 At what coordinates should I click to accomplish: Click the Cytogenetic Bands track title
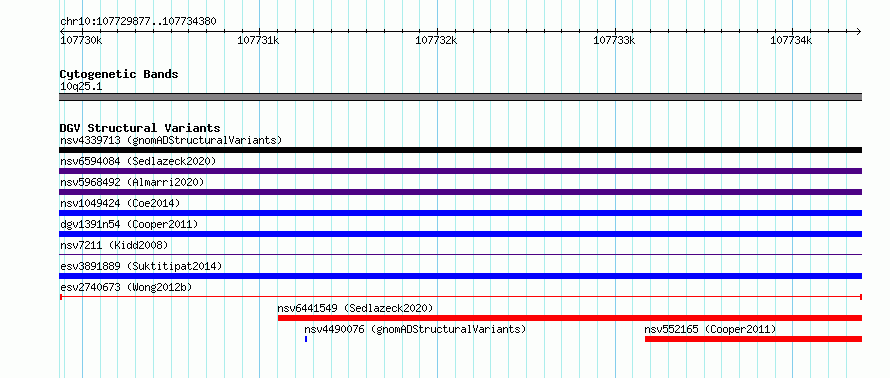(x=119, y=74)
